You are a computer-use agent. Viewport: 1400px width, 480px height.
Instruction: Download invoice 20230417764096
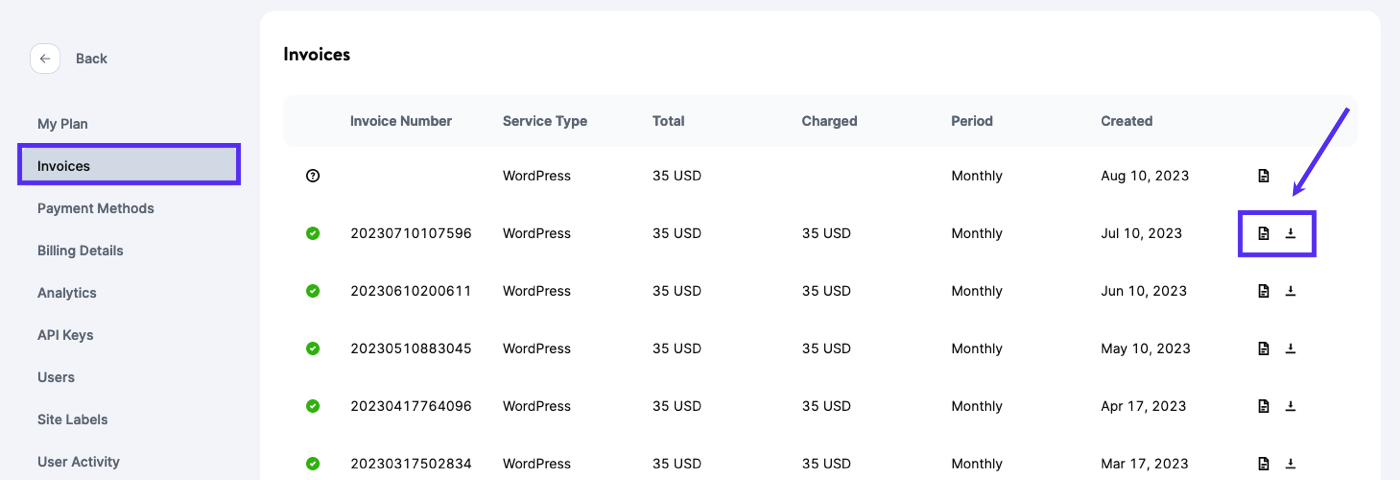point(1290,407)
